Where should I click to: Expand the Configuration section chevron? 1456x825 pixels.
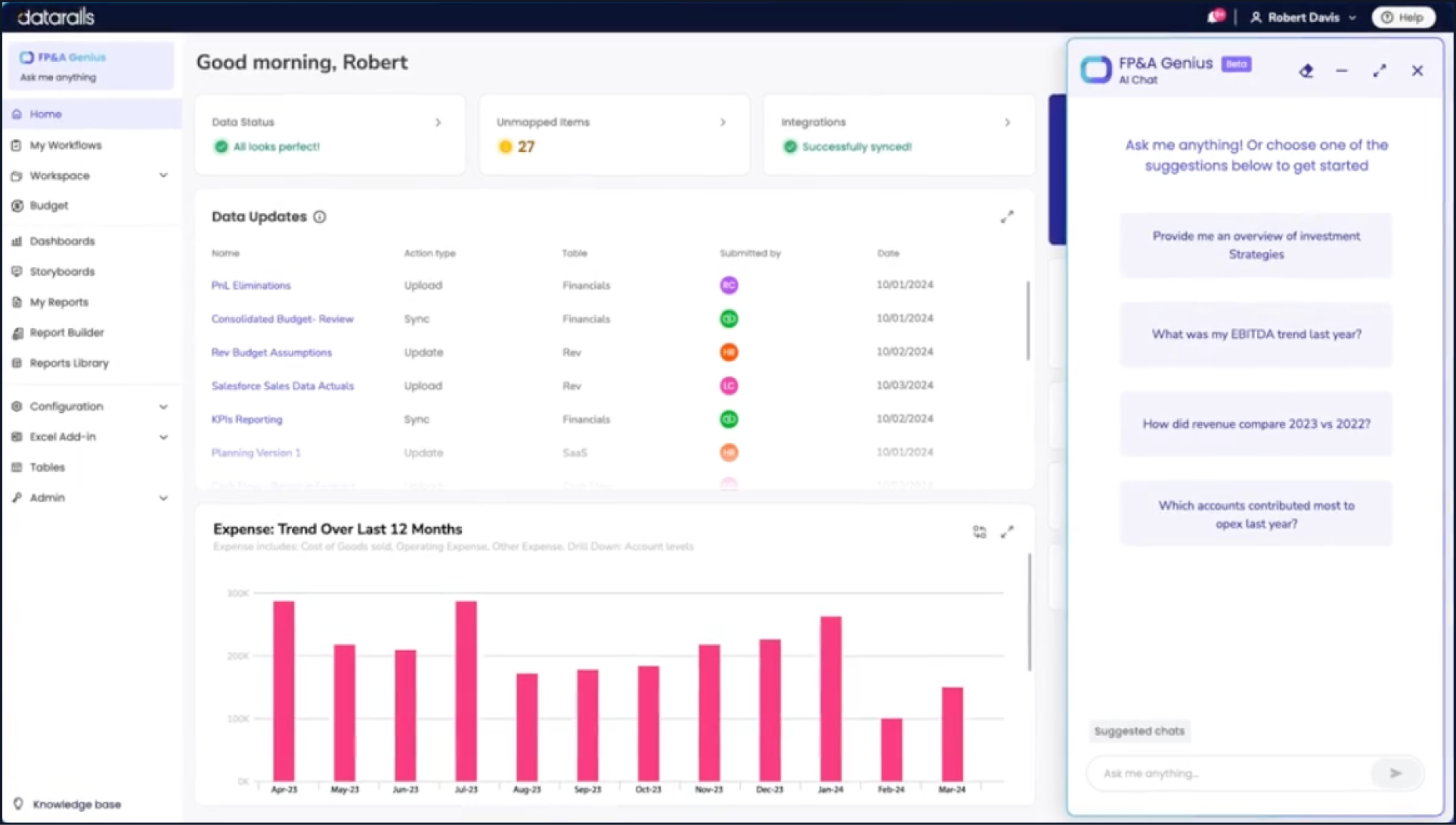(x=163, y=407)
